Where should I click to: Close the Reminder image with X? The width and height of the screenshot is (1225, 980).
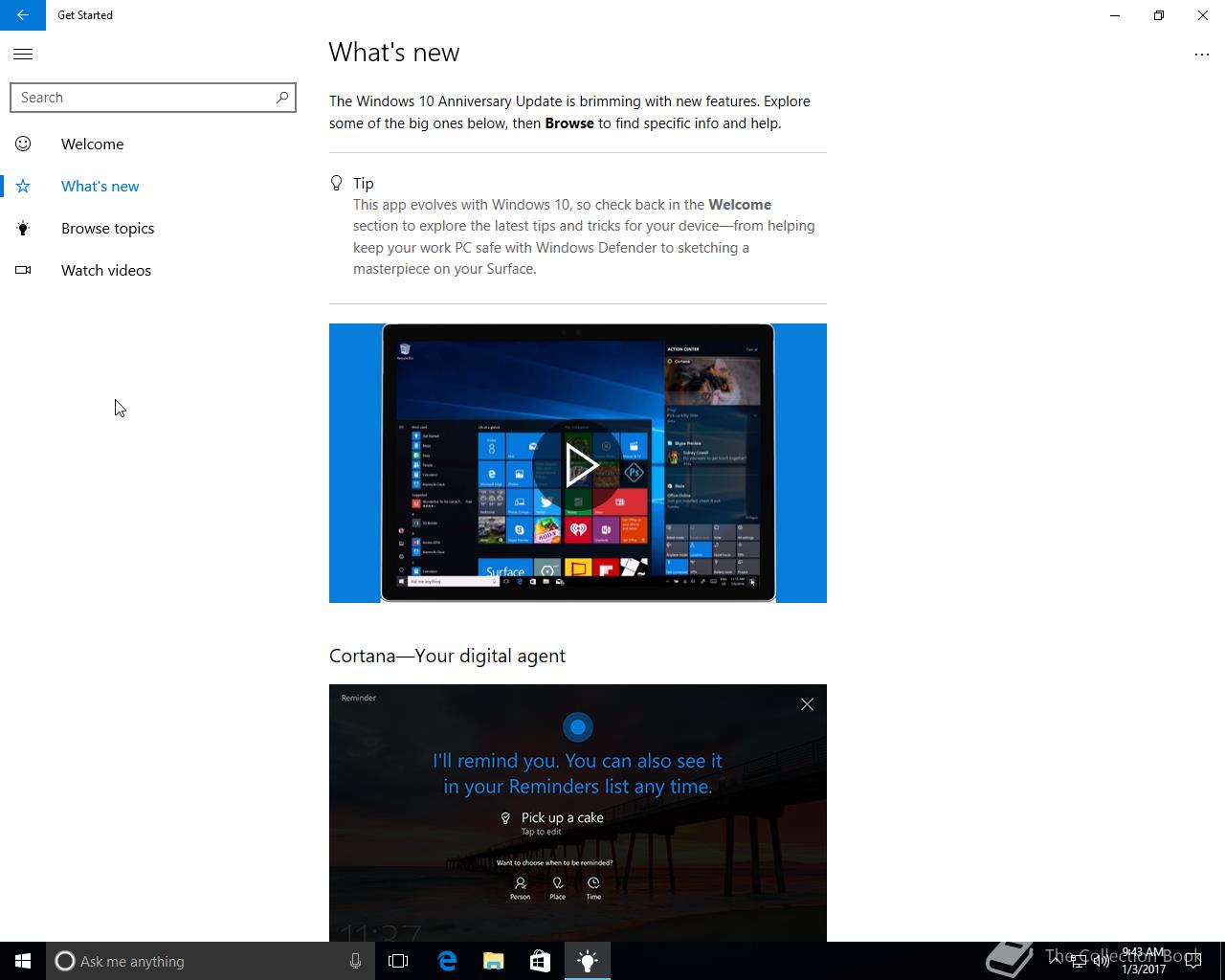[807, 704]
